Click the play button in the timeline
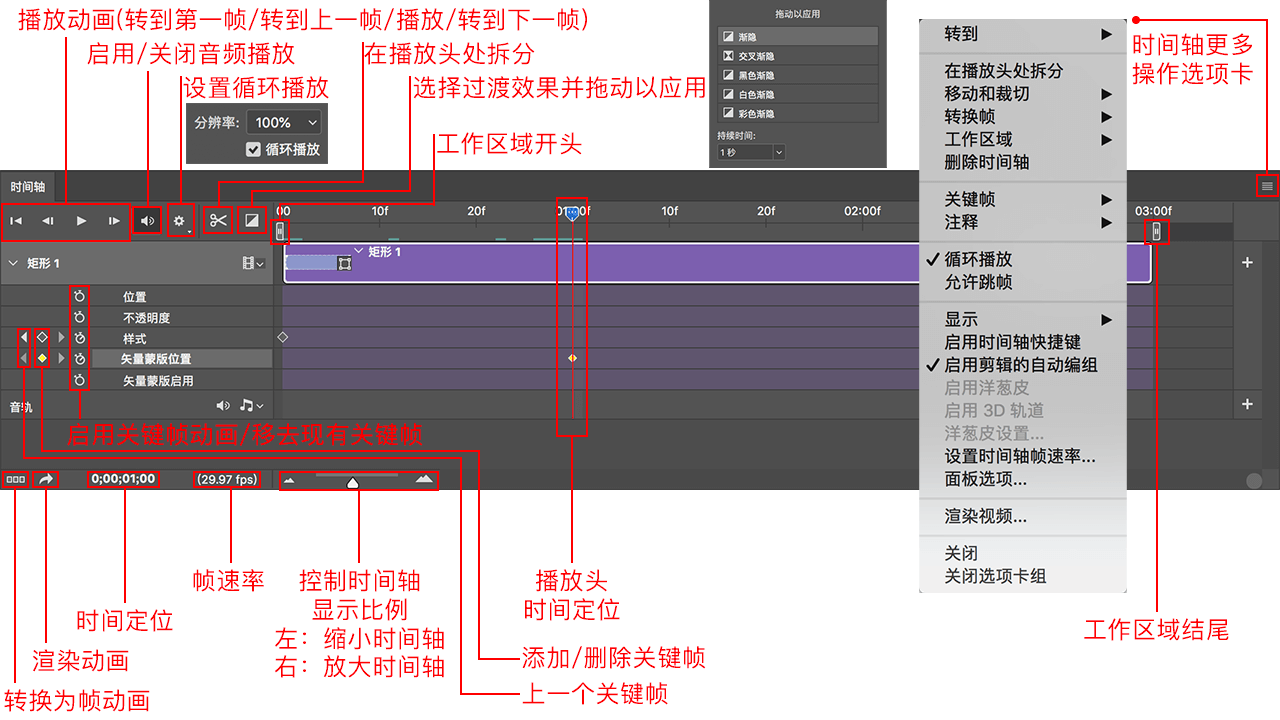Image resolution: width=1280 pixels, height=720 pixels. pos(82,221)
